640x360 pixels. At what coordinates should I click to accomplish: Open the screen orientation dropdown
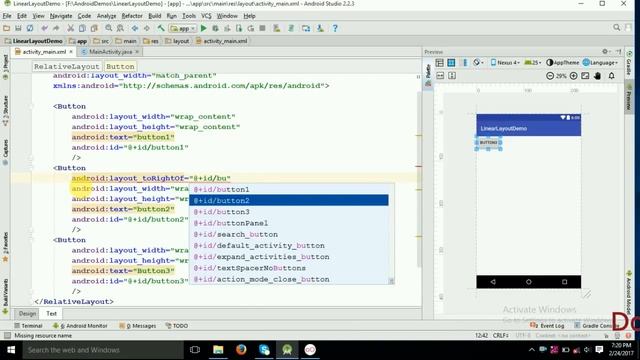pos(478,62)
